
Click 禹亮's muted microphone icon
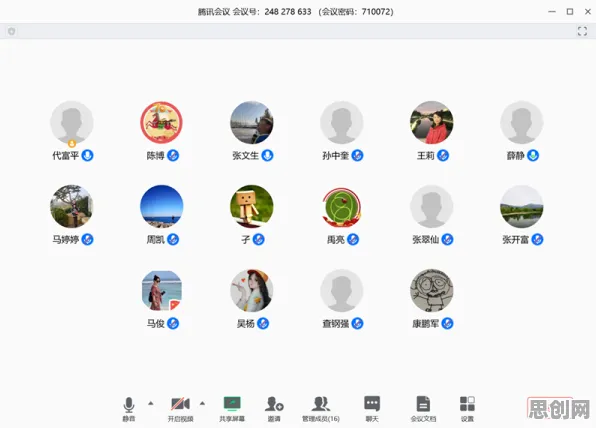(x=353, y=239)
